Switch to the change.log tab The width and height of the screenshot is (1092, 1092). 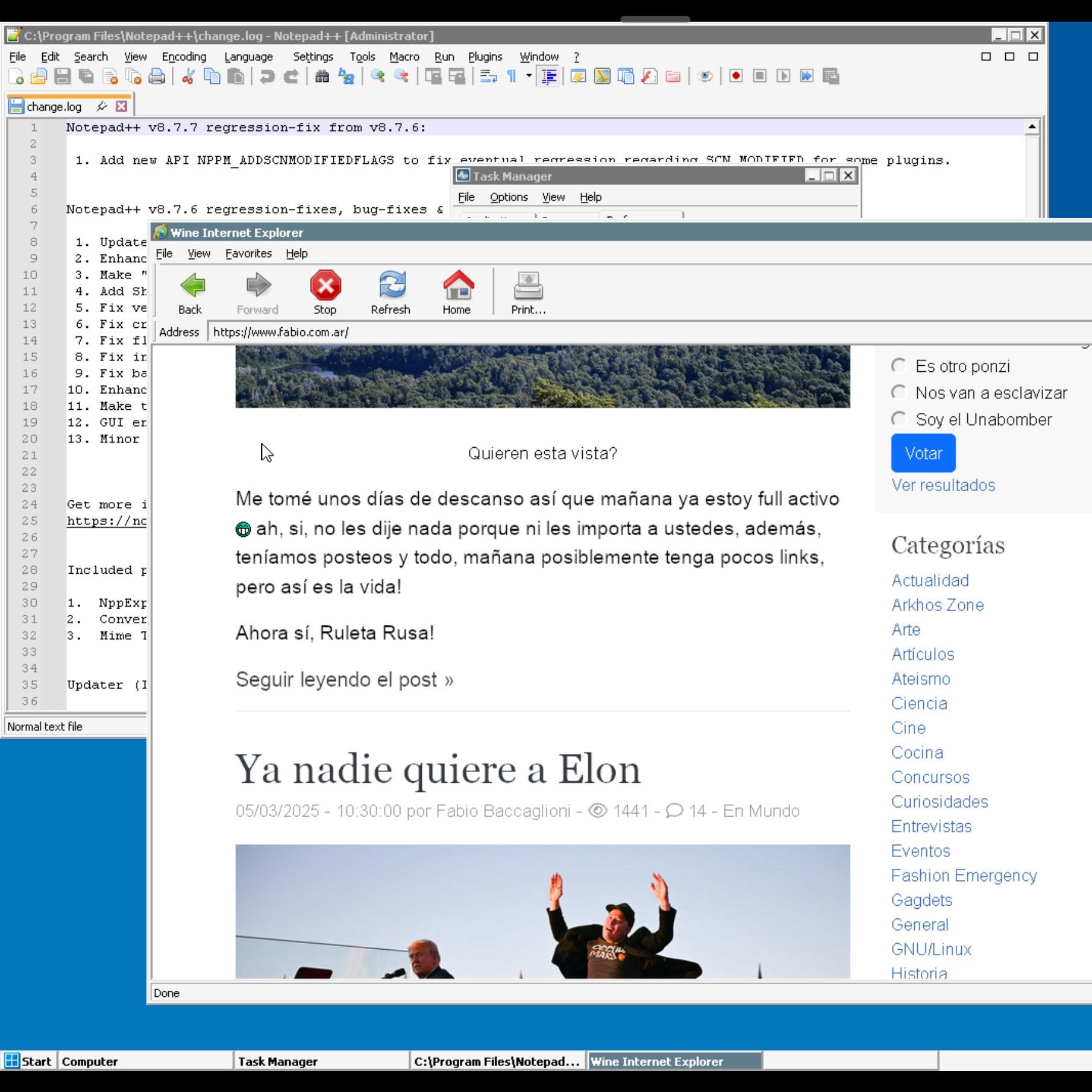click(x=54, y=107)
